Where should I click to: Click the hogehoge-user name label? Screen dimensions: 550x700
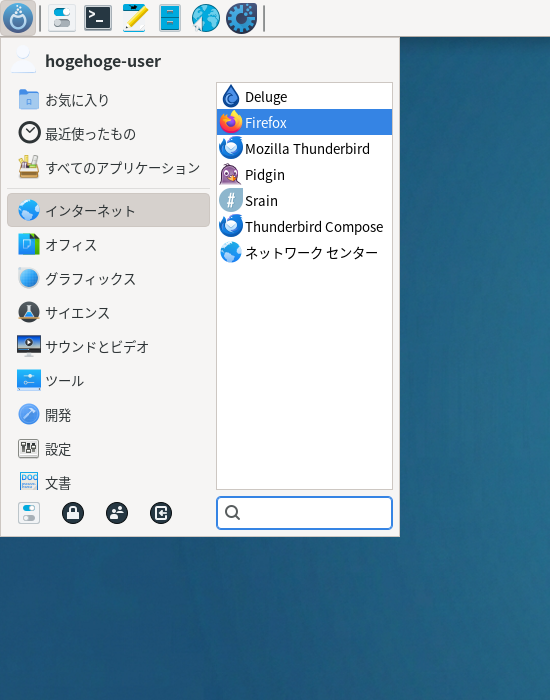tap(103, 61)
